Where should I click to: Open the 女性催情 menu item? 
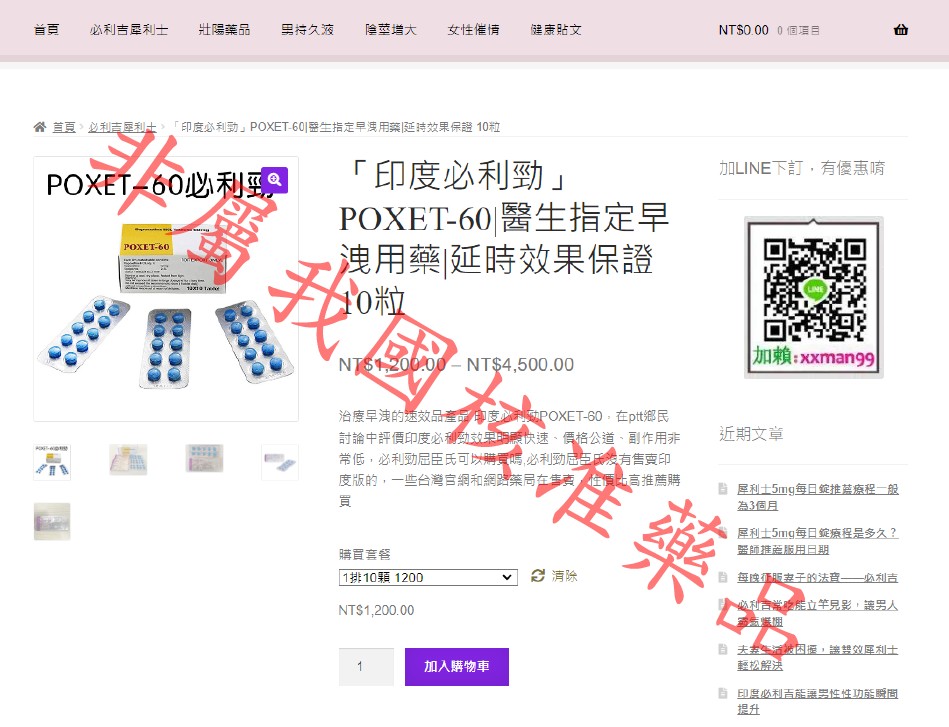click(x=474, y=30)
